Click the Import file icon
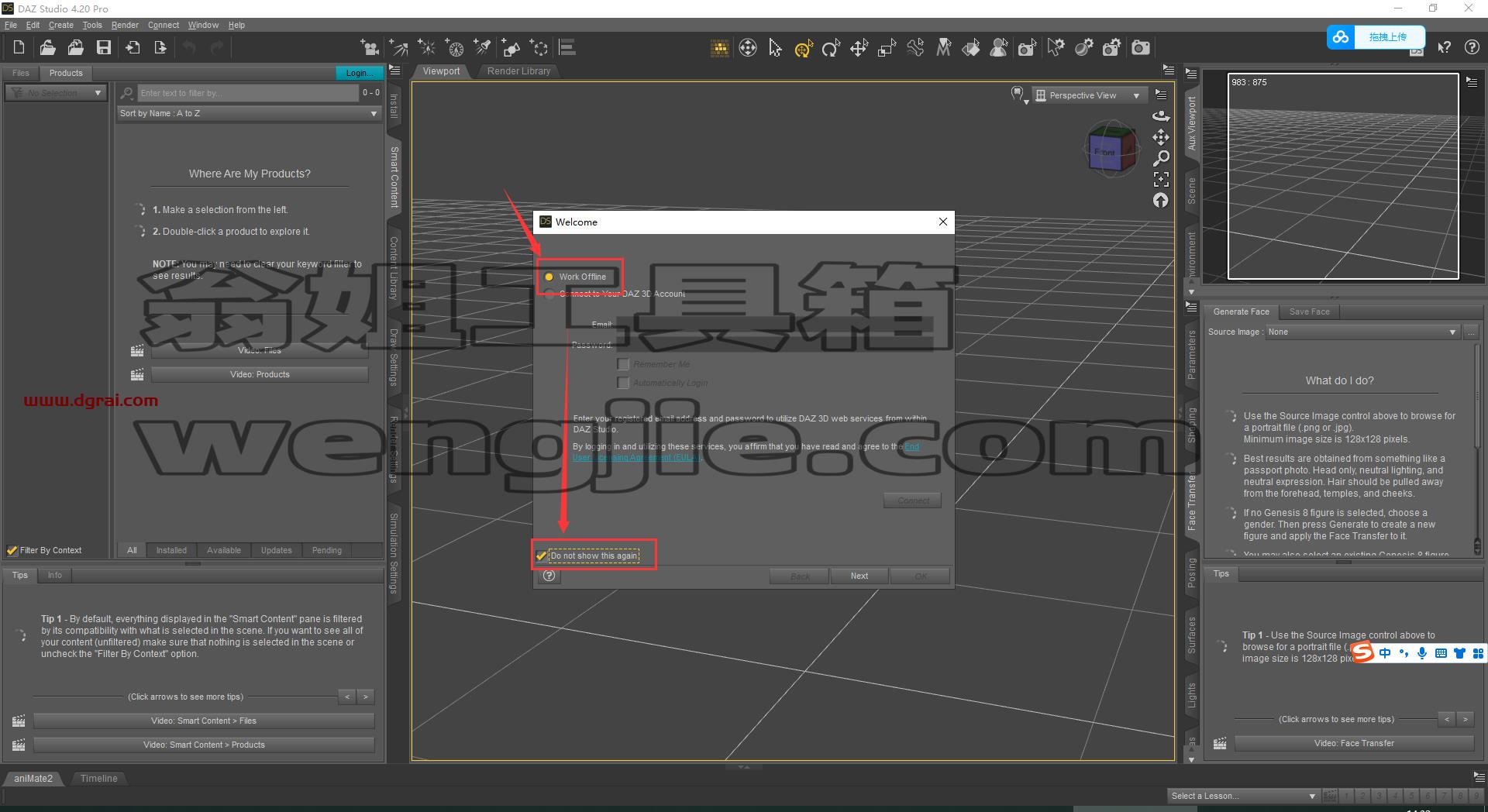 click(x=133, y=47)
